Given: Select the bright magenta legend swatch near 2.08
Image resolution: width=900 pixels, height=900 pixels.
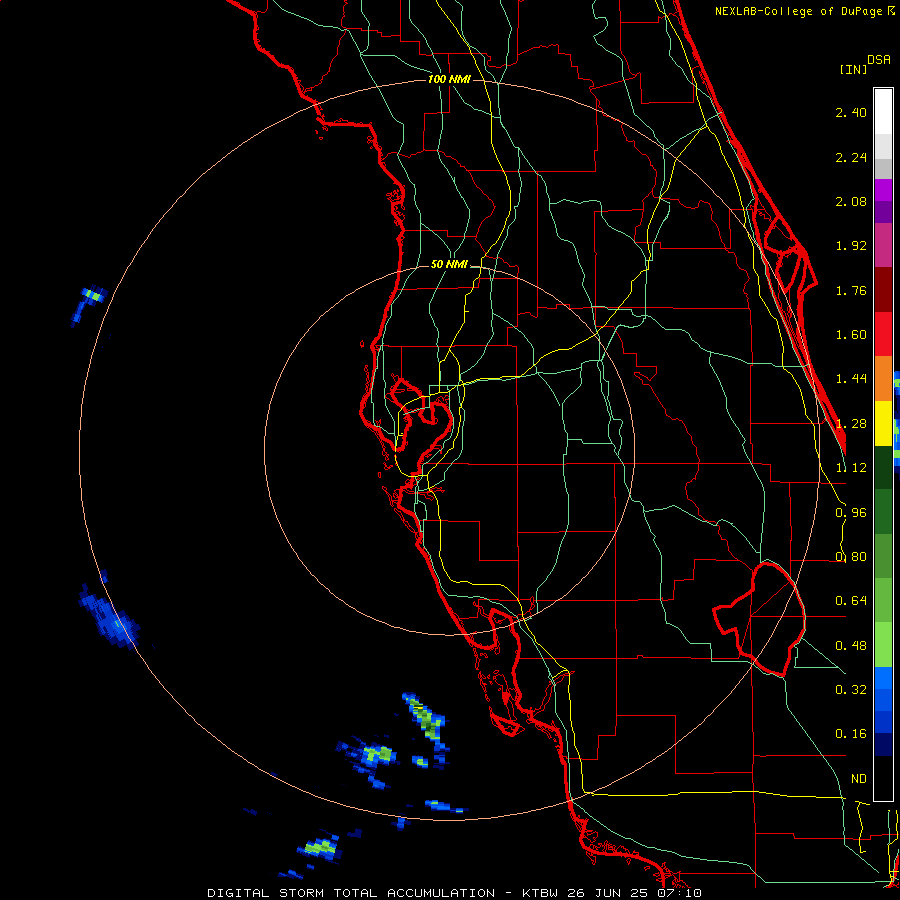Looking at the screenshot, I should point(883,190).
